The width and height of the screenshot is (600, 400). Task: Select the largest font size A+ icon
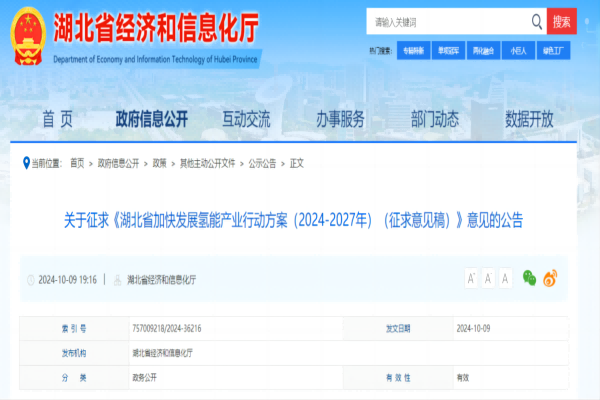click(471, 278)
